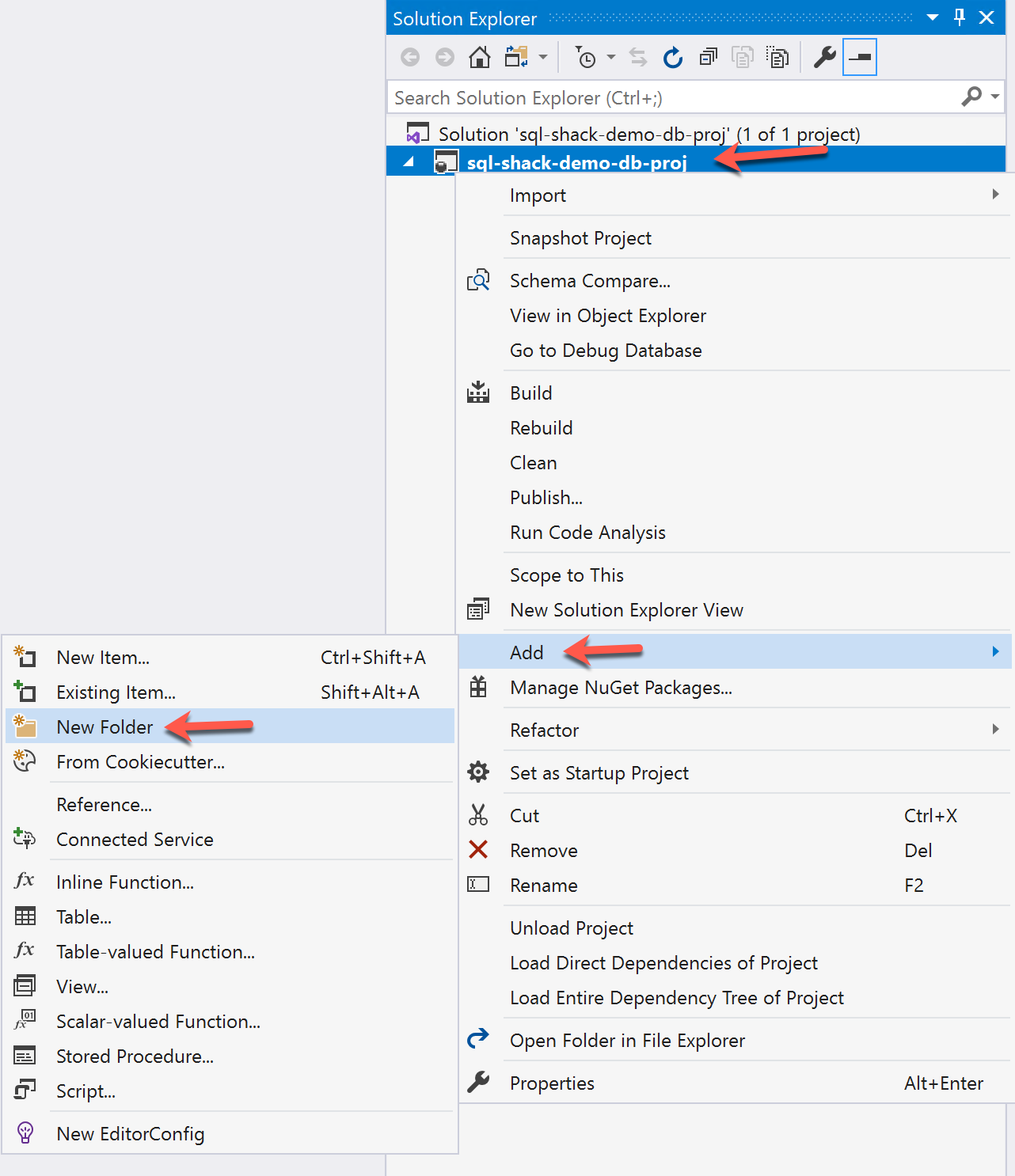Select Set as Startup Project

pyautogui.click(x=599, y=772)
